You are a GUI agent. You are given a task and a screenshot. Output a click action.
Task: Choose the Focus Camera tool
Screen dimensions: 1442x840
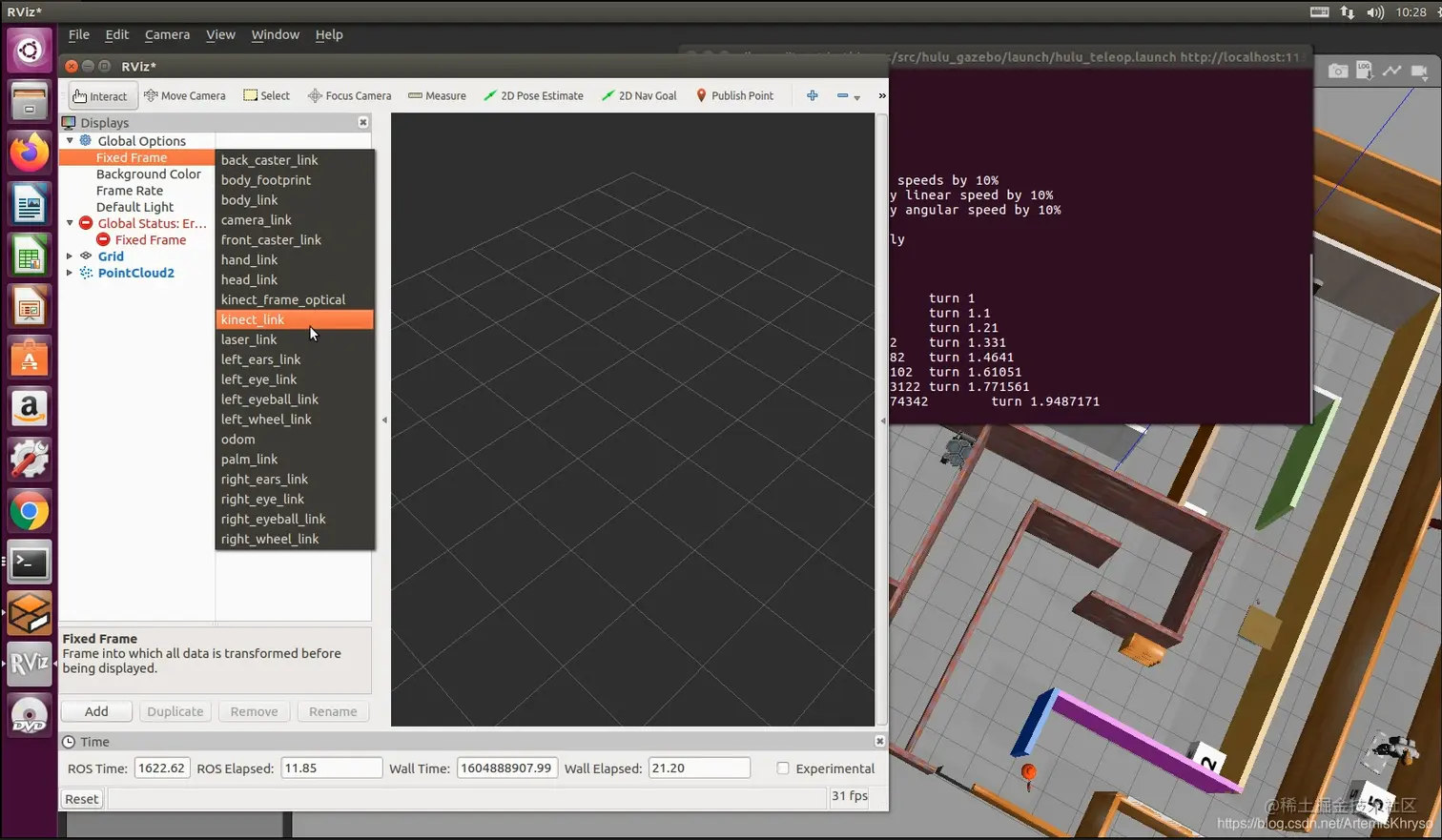click(x=349, y=96)
